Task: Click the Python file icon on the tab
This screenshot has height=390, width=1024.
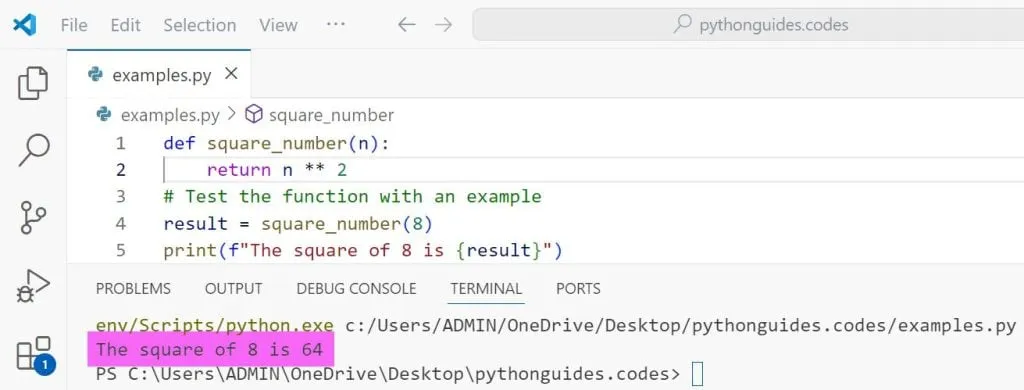Action: point(96,74)
